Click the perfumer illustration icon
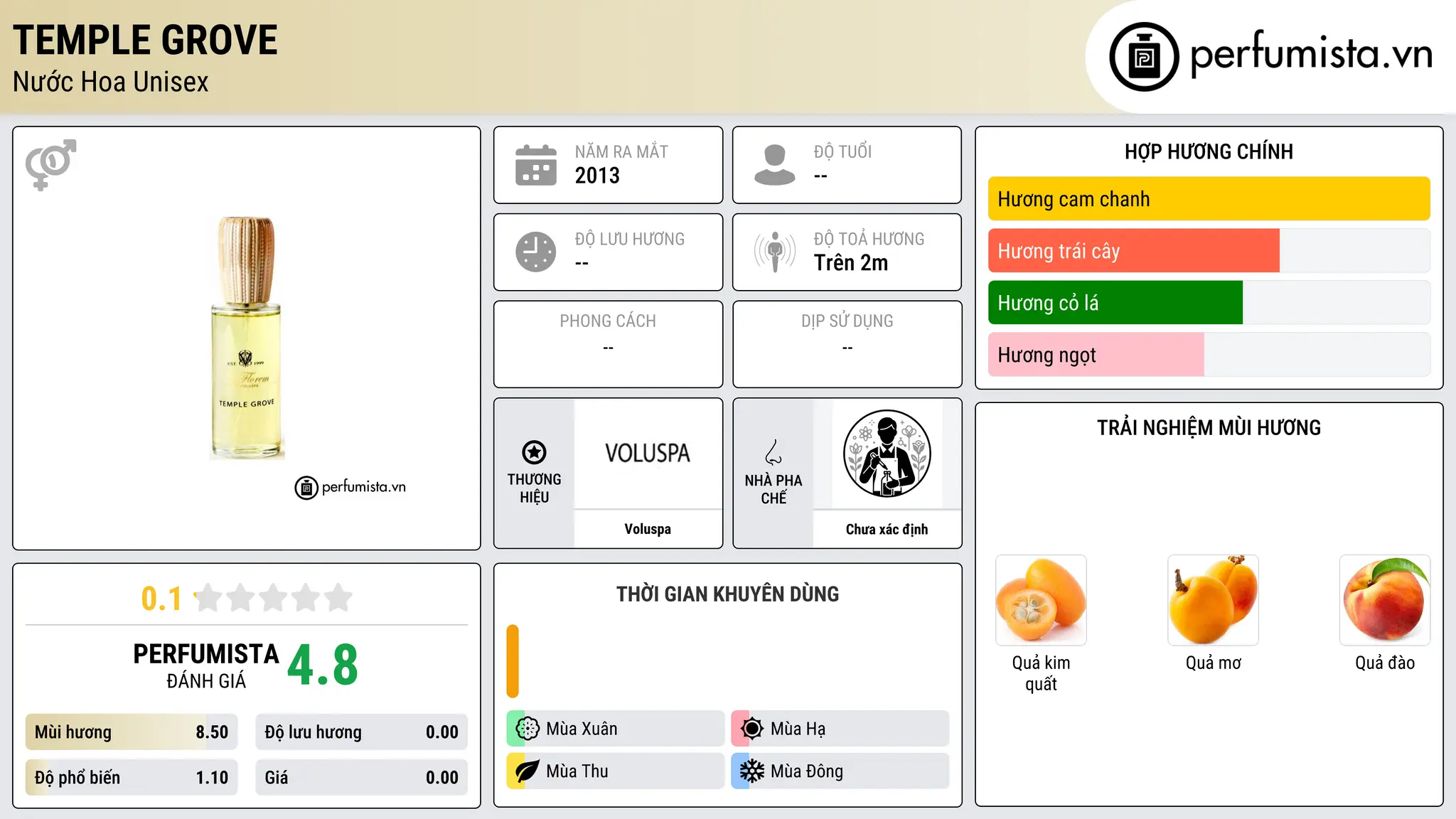The width and height of the screenshot is (1456, 819). point(887,454)
